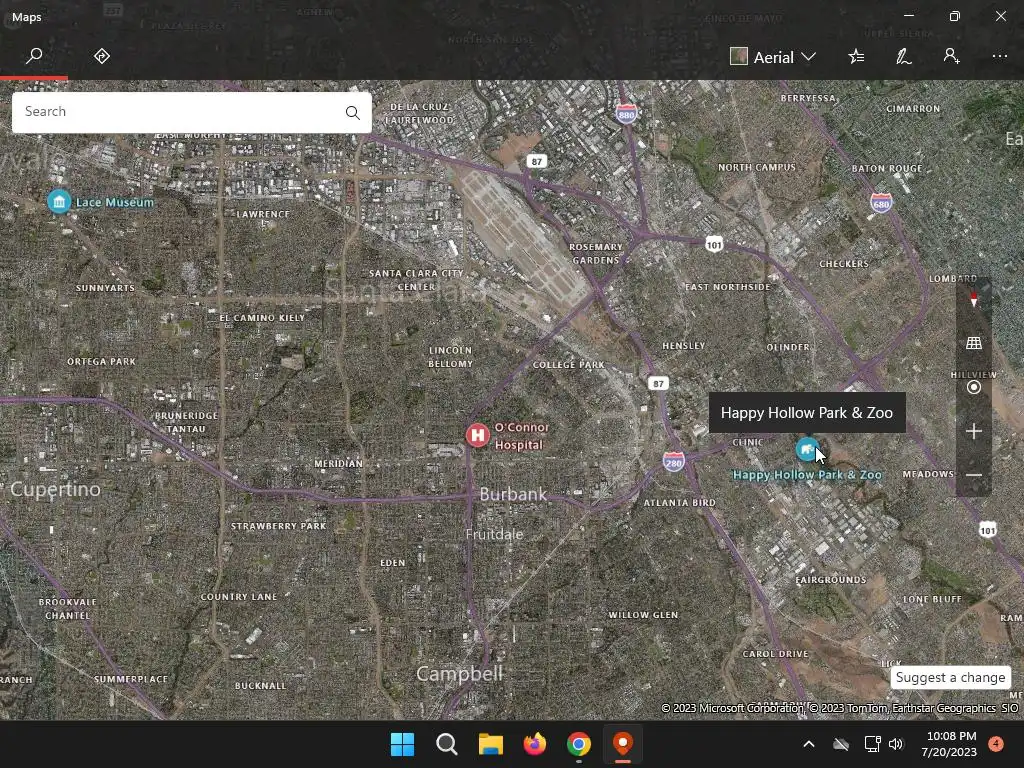Click the Suggest a change button
This screenshot has height=768, width=1024.
[950, 677]
